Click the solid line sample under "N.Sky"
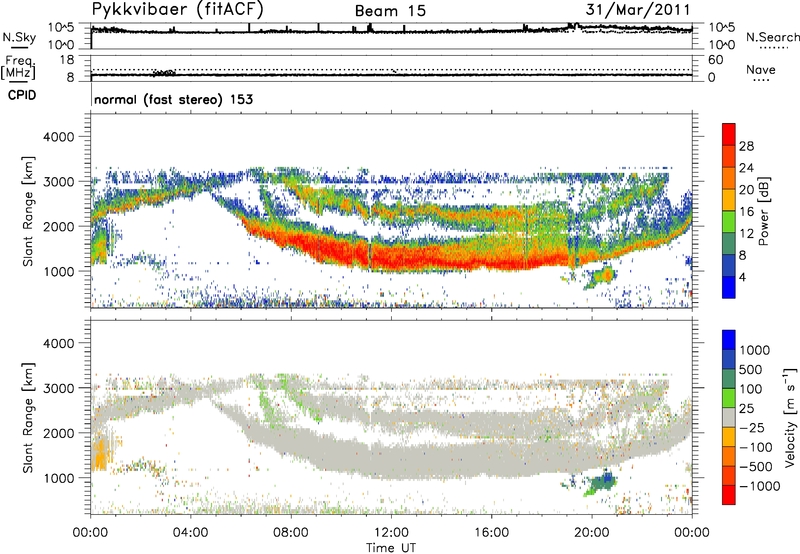The height and width of the screenshot is (554, 800). click(19, 47)
